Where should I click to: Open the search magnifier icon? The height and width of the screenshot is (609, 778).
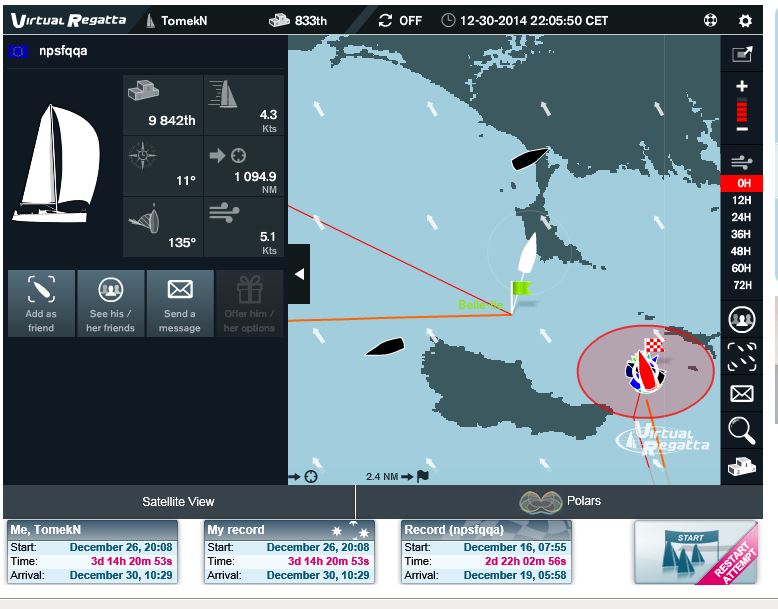click(742, 430)
